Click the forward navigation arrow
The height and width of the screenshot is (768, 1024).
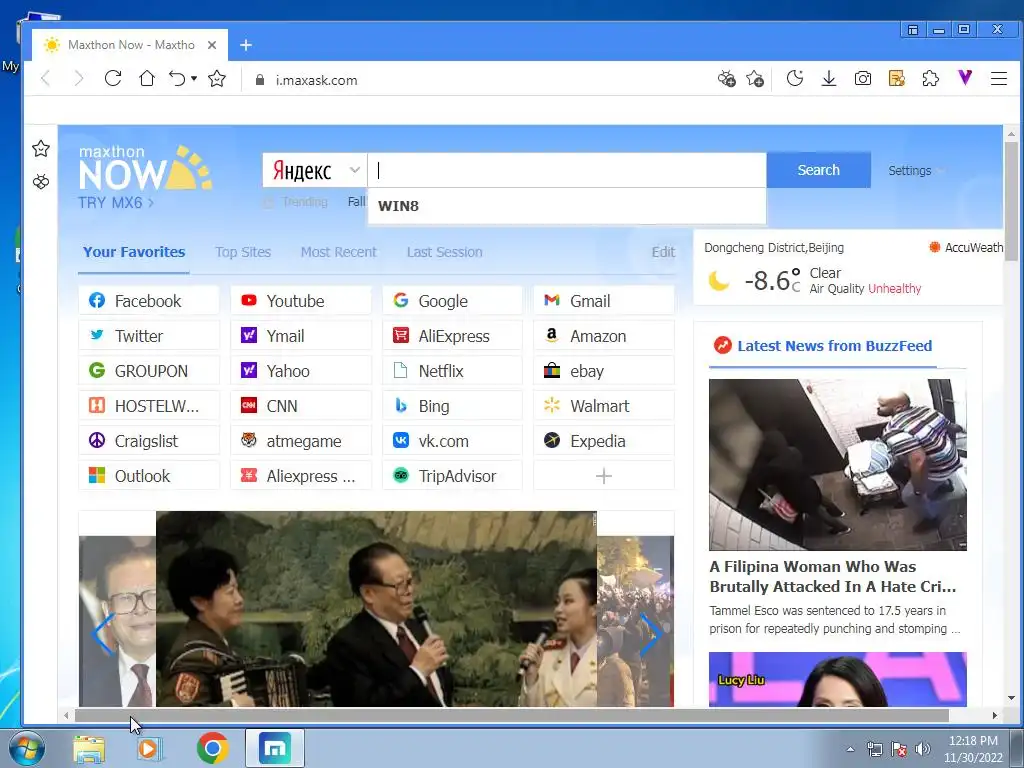click(79, 79)
